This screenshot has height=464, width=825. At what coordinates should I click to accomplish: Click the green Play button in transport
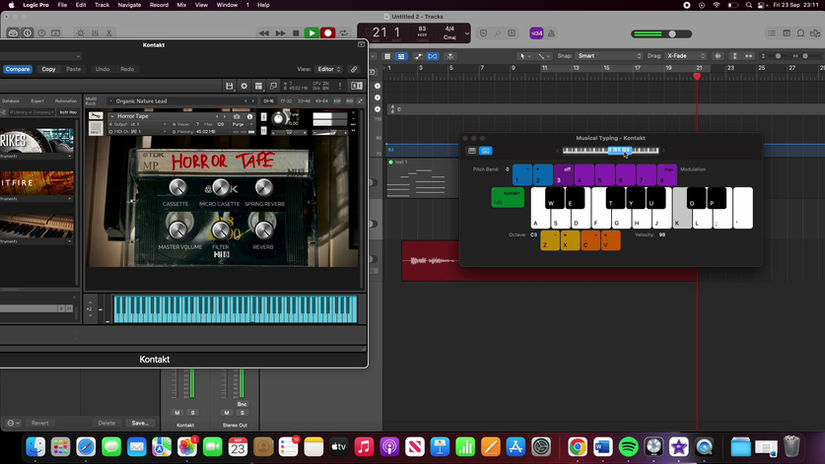pyautogui.click(x=311, y=33)
